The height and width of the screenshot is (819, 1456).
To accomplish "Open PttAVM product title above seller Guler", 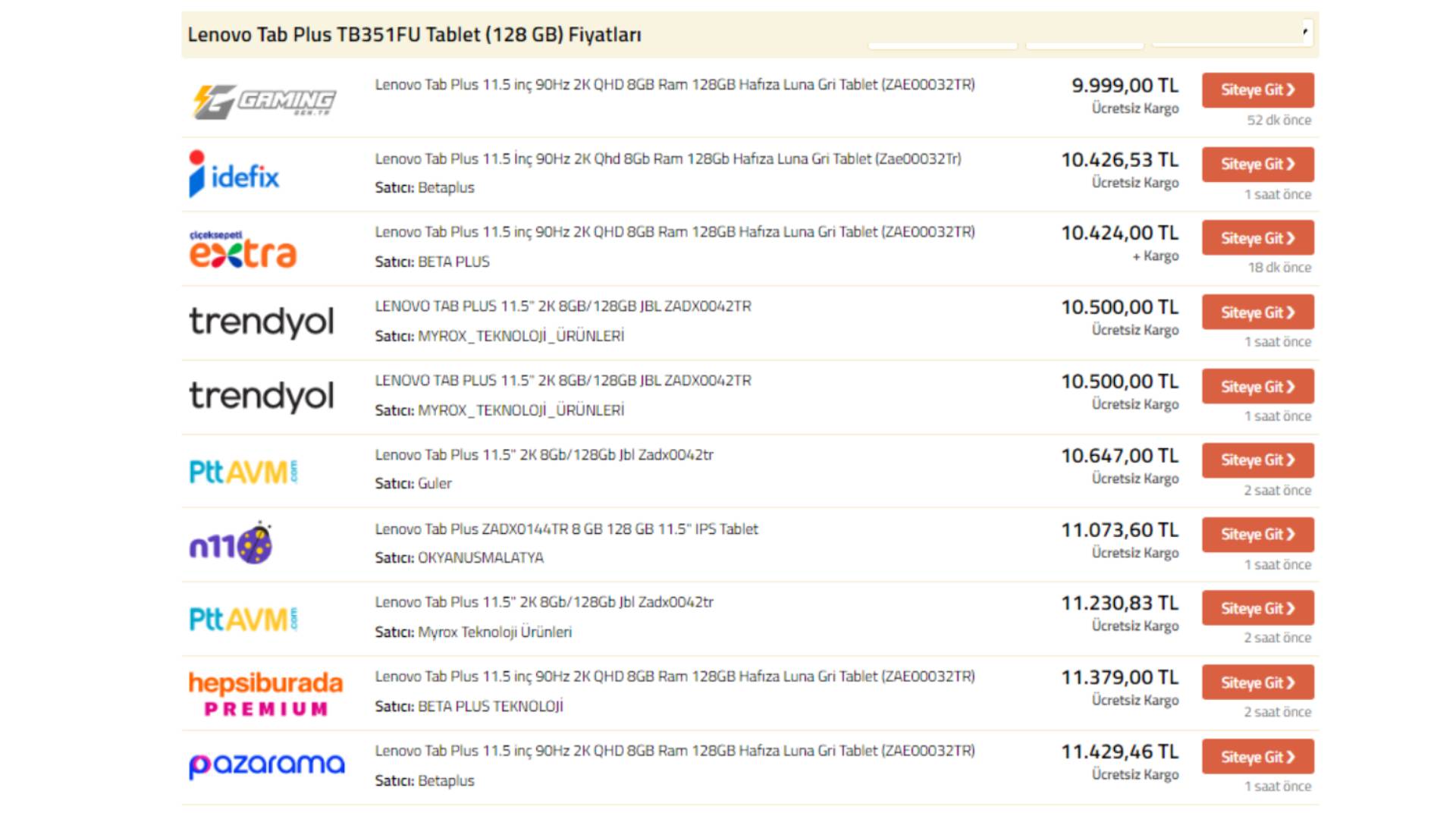I will point(544,455).
